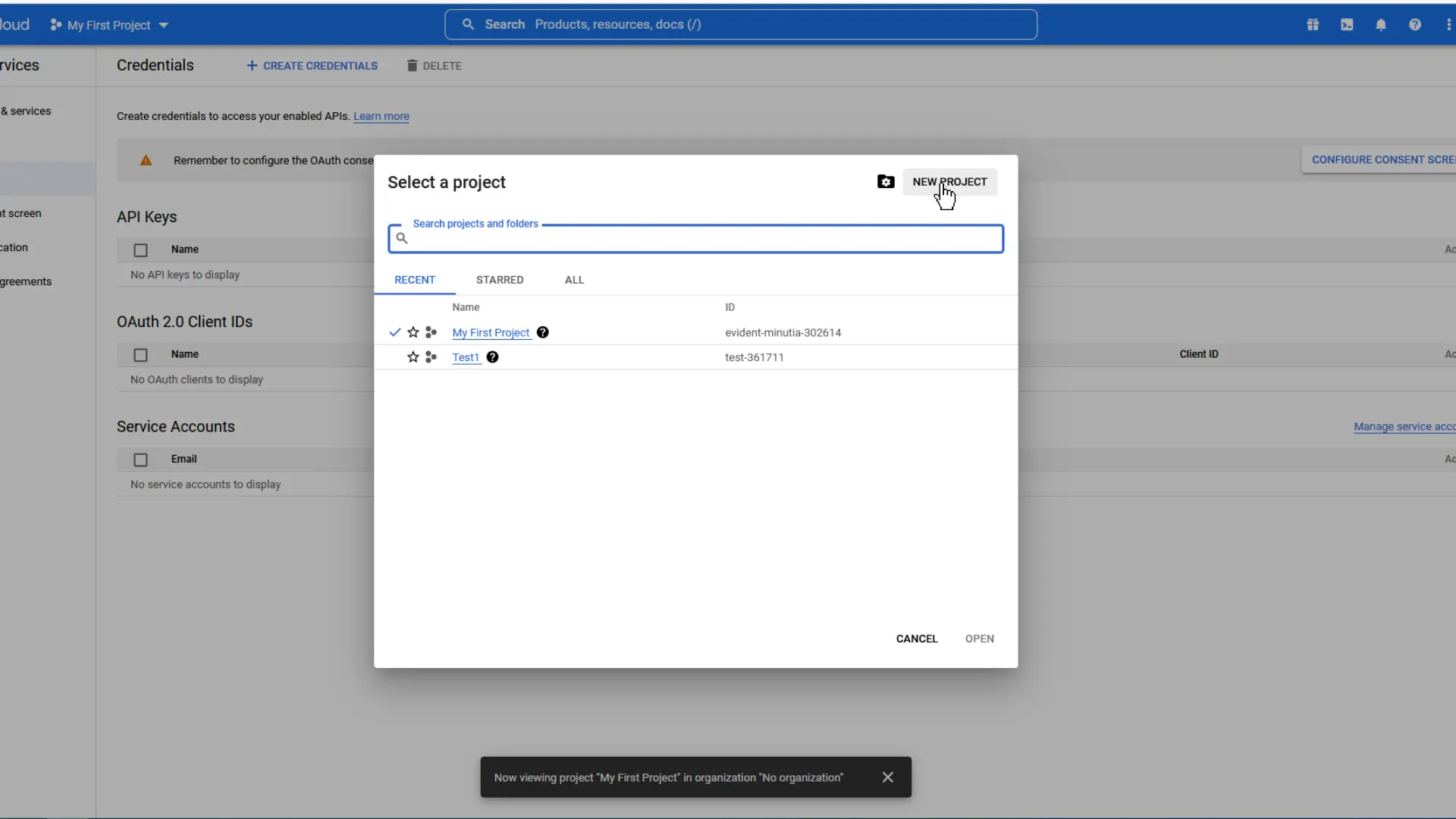The width and height of the screenshot is (1456, 819).
Task: Tick the OAuth 2.0 Client IDs select-all checkbox
Action: pos(140,355)
